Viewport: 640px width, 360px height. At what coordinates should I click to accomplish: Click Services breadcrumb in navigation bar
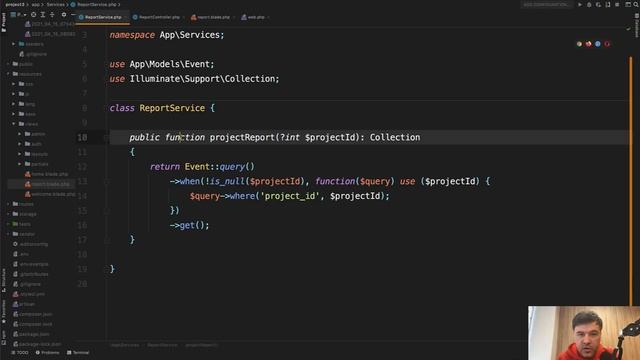(x=56, y=4)
